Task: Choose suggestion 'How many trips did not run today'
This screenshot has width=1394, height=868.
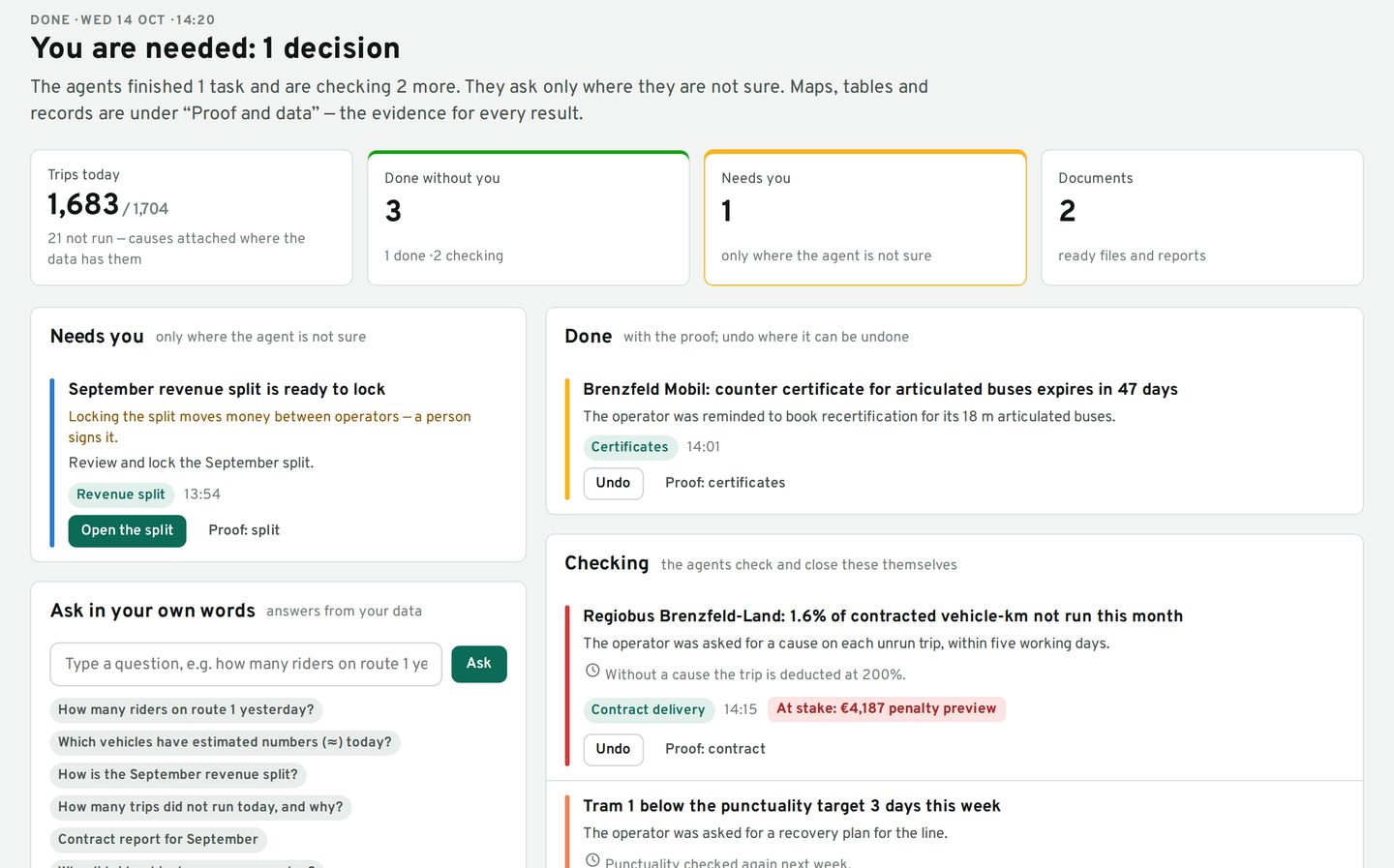Action: (200, 807)
